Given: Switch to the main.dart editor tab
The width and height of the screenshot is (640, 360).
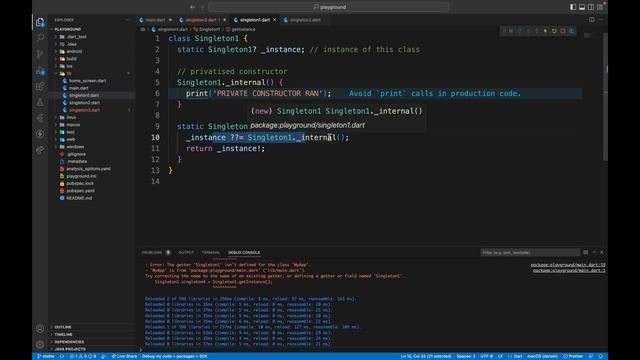Looking at the screenshot, I should 156,20.
